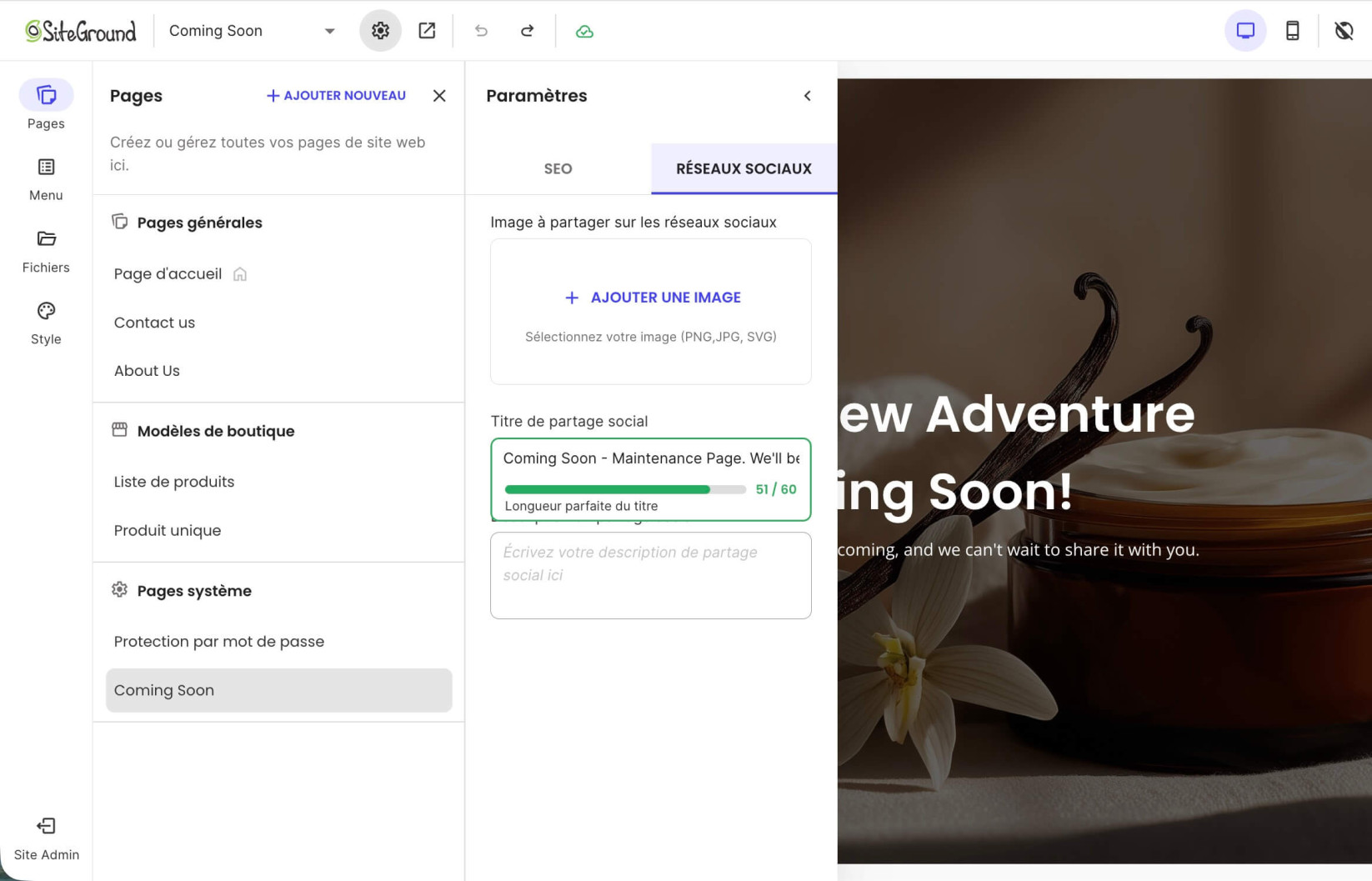Screen dimensions: 1372x881
Task: Click the redo arrow
Action: (527, 31)
